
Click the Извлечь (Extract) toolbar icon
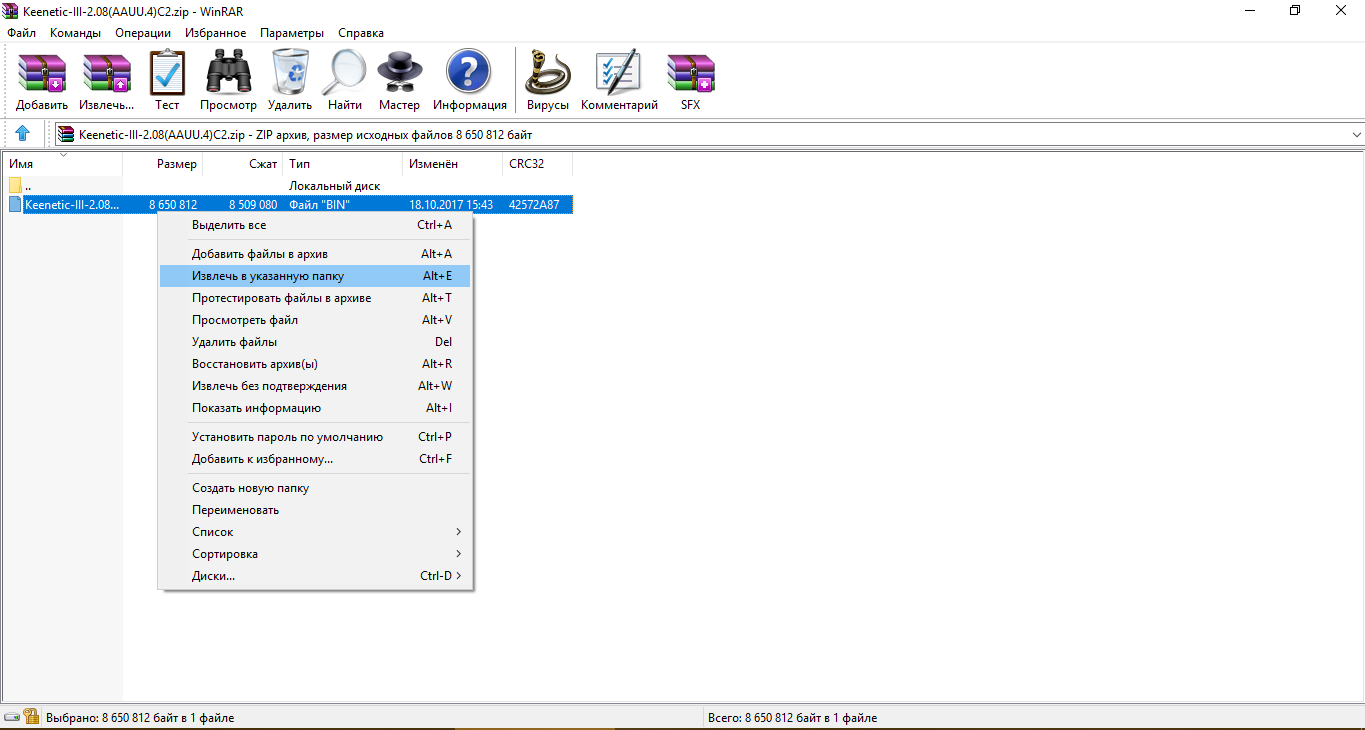click(x=107, y=80)
